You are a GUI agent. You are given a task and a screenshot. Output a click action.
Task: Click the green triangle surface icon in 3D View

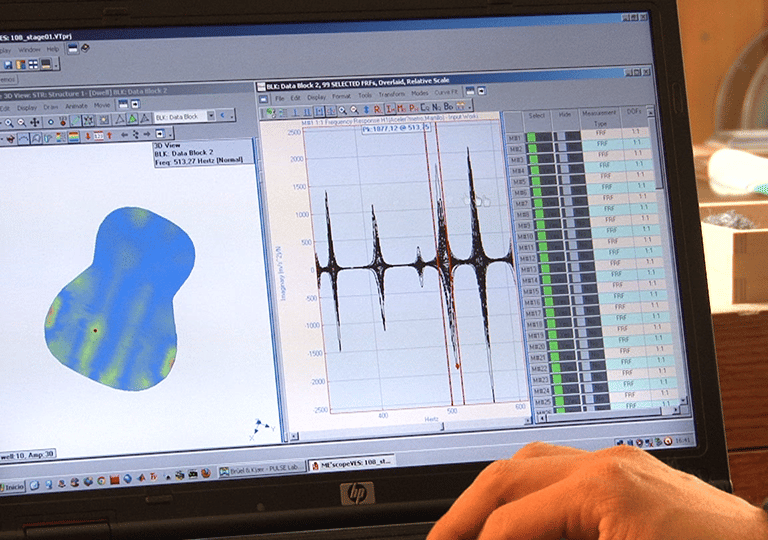132,119
